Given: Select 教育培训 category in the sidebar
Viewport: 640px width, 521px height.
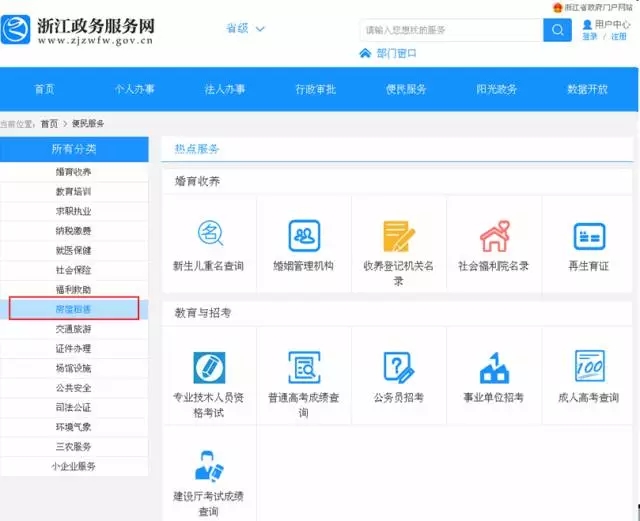Looking at the screenshot, I should click(73, 191).
